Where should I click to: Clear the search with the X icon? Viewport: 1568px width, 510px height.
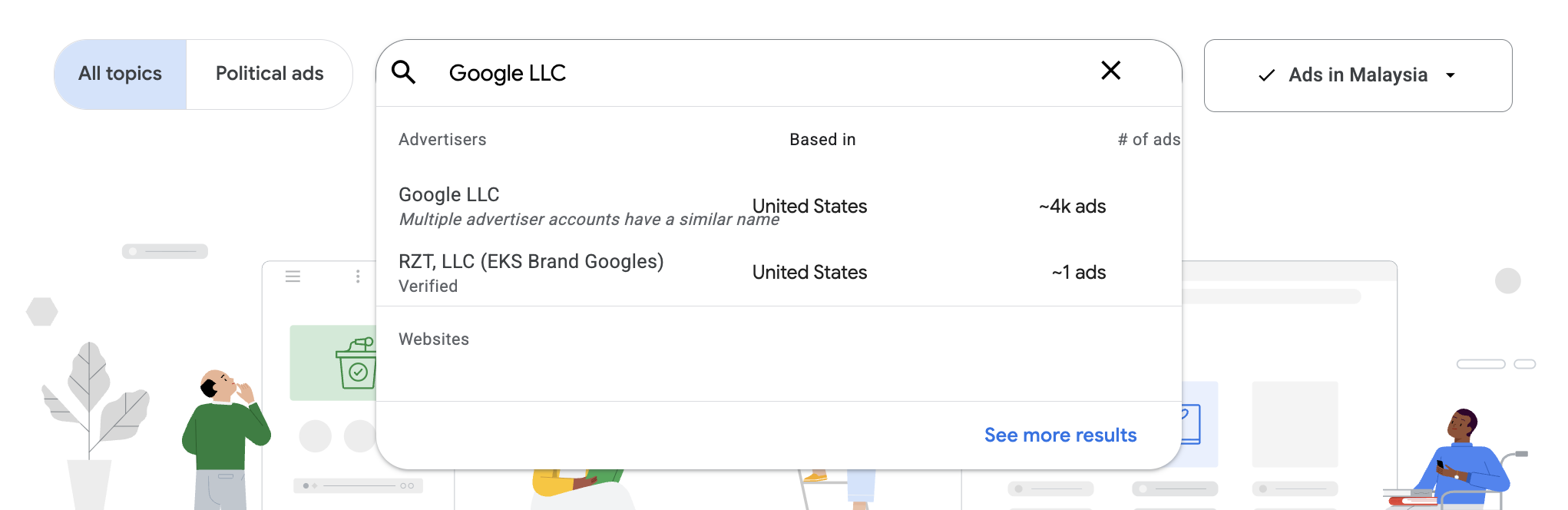tap(1110, 71)
